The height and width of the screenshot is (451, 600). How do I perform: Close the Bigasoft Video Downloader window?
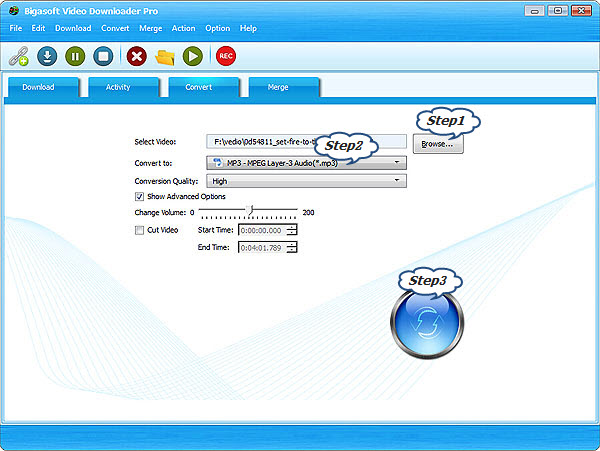(x=581, y=11)
